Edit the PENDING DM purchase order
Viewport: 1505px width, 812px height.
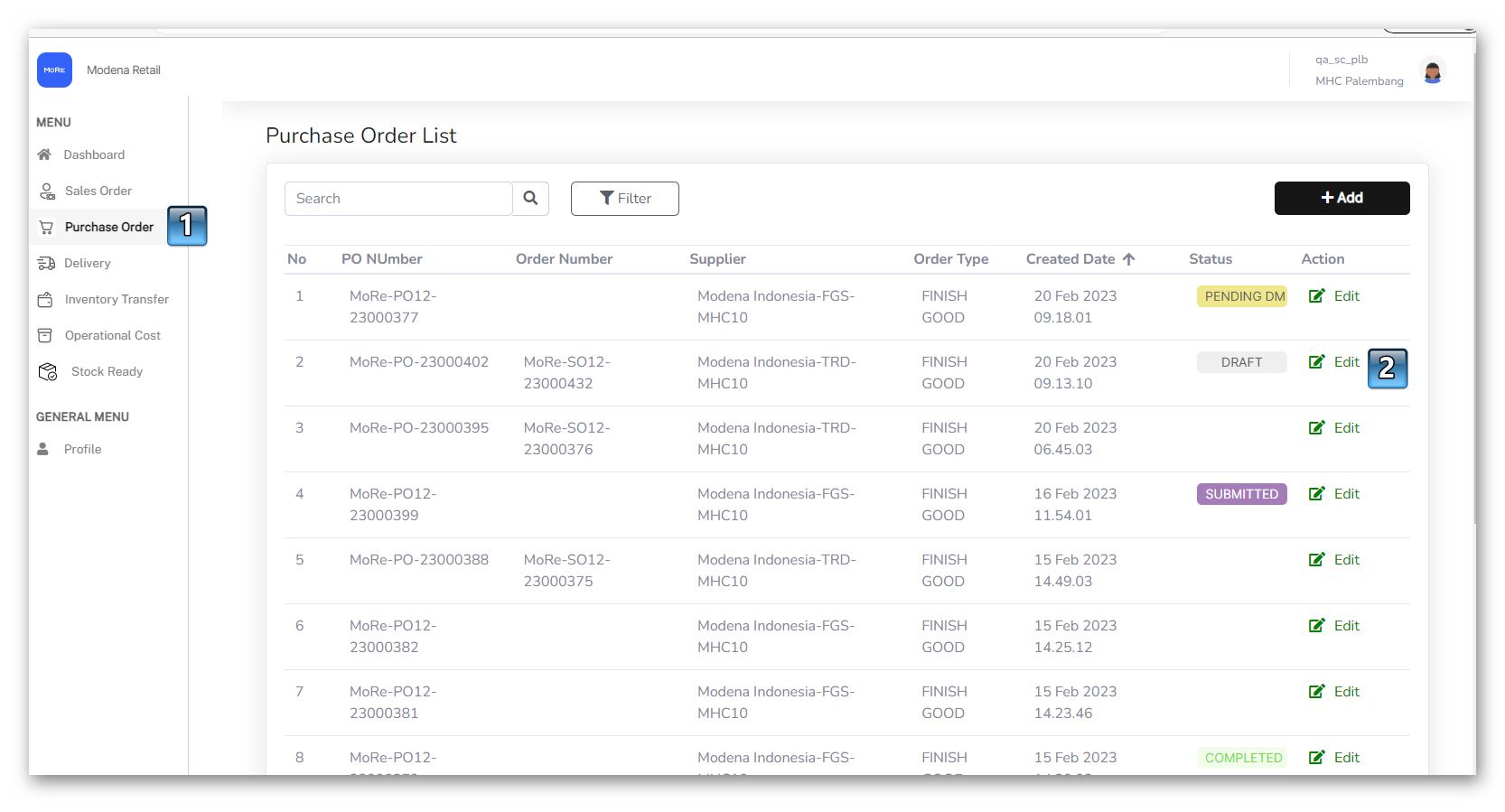(x=1334, y=296)
